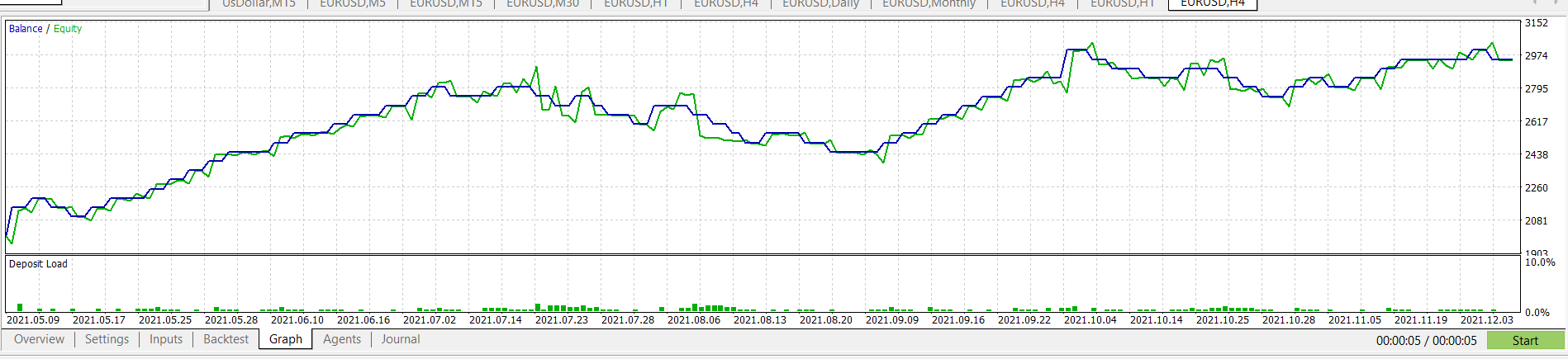Click the 2021.05.28 date label
The image size is (1568, 359).
[231, 320]
